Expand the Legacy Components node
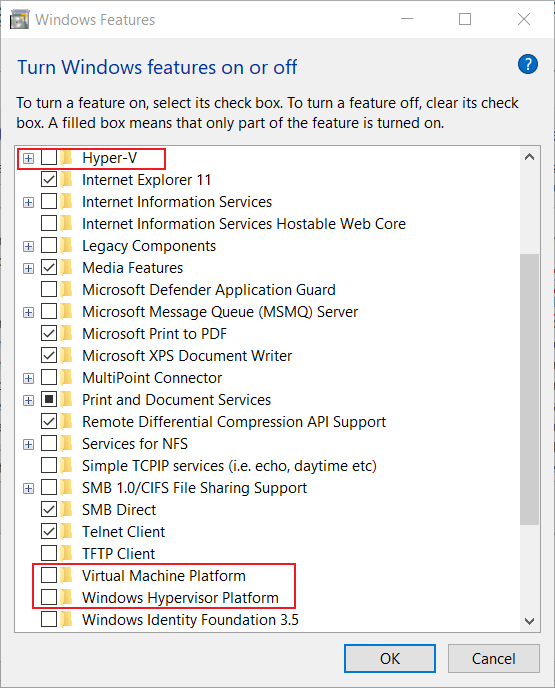The width and height of the screenshot is (555, 688). click(x=29, y=246)
